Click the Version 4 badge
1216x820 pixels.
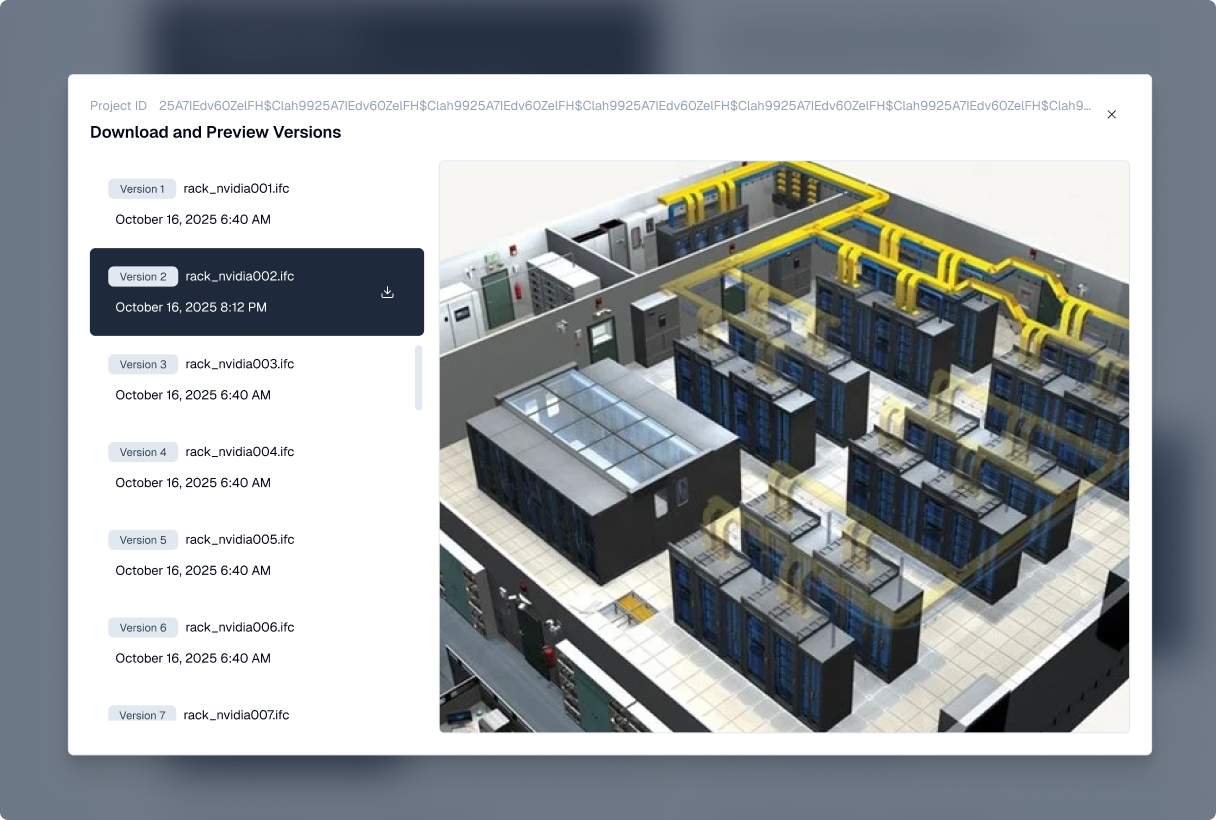tap(143, 452)
